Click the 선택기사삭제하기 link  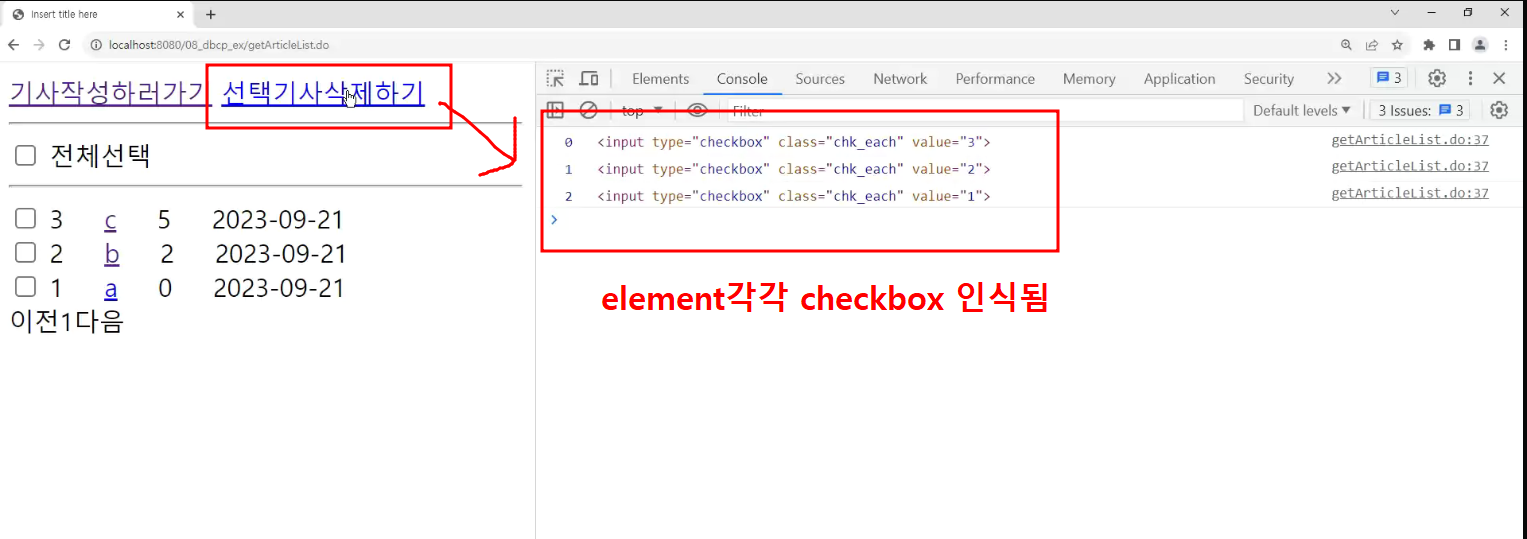pyautogui.click(x=323, y=93)
